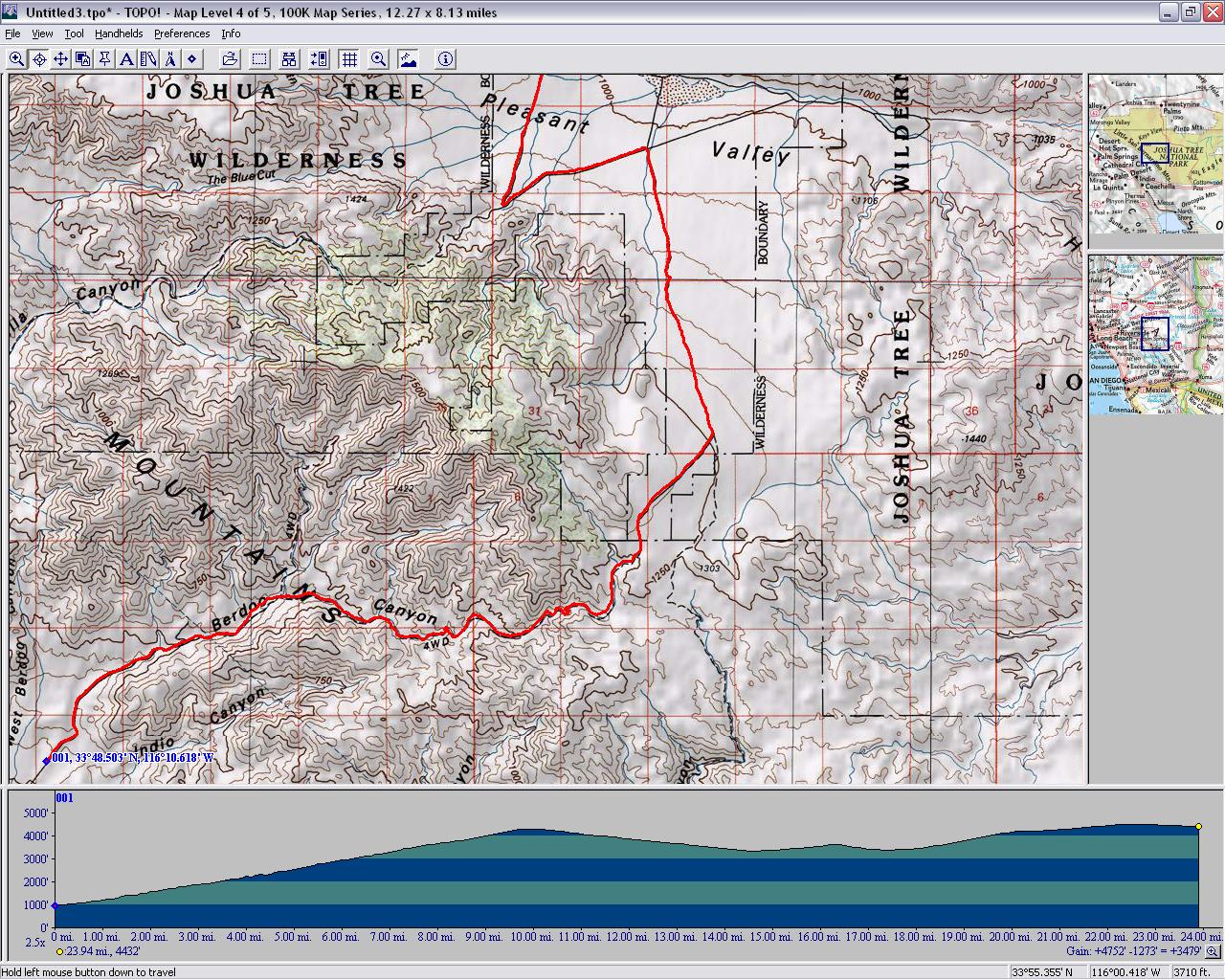Click the 'Gain: +4752' -1273' = +3479'' text

point(1134,951)
